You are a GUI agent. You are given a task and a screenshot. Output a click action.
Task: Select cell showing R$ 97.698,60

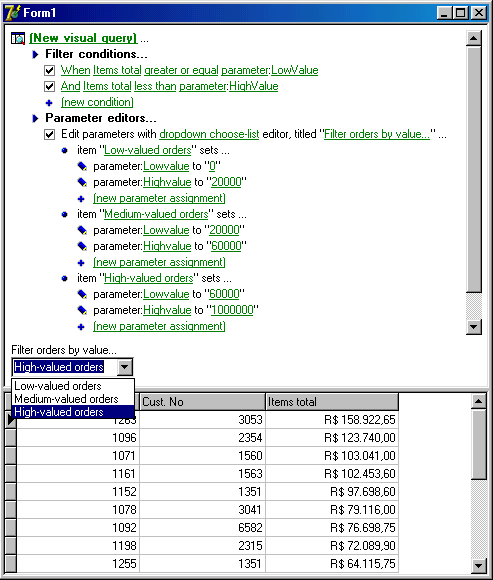point(332,492)
